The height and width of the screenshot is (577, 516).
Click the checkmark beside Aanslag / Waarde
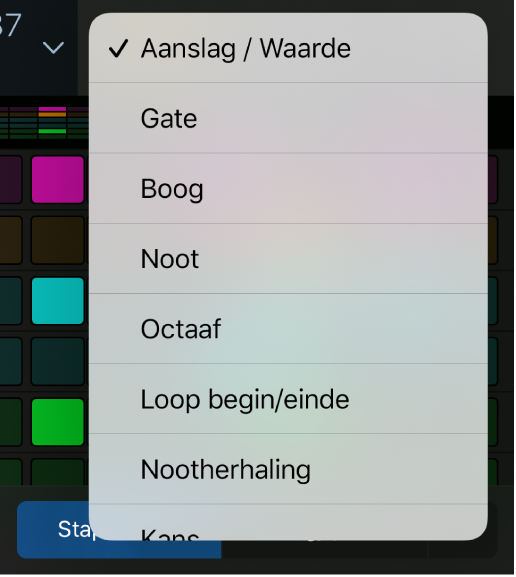[x=119, y=49]
